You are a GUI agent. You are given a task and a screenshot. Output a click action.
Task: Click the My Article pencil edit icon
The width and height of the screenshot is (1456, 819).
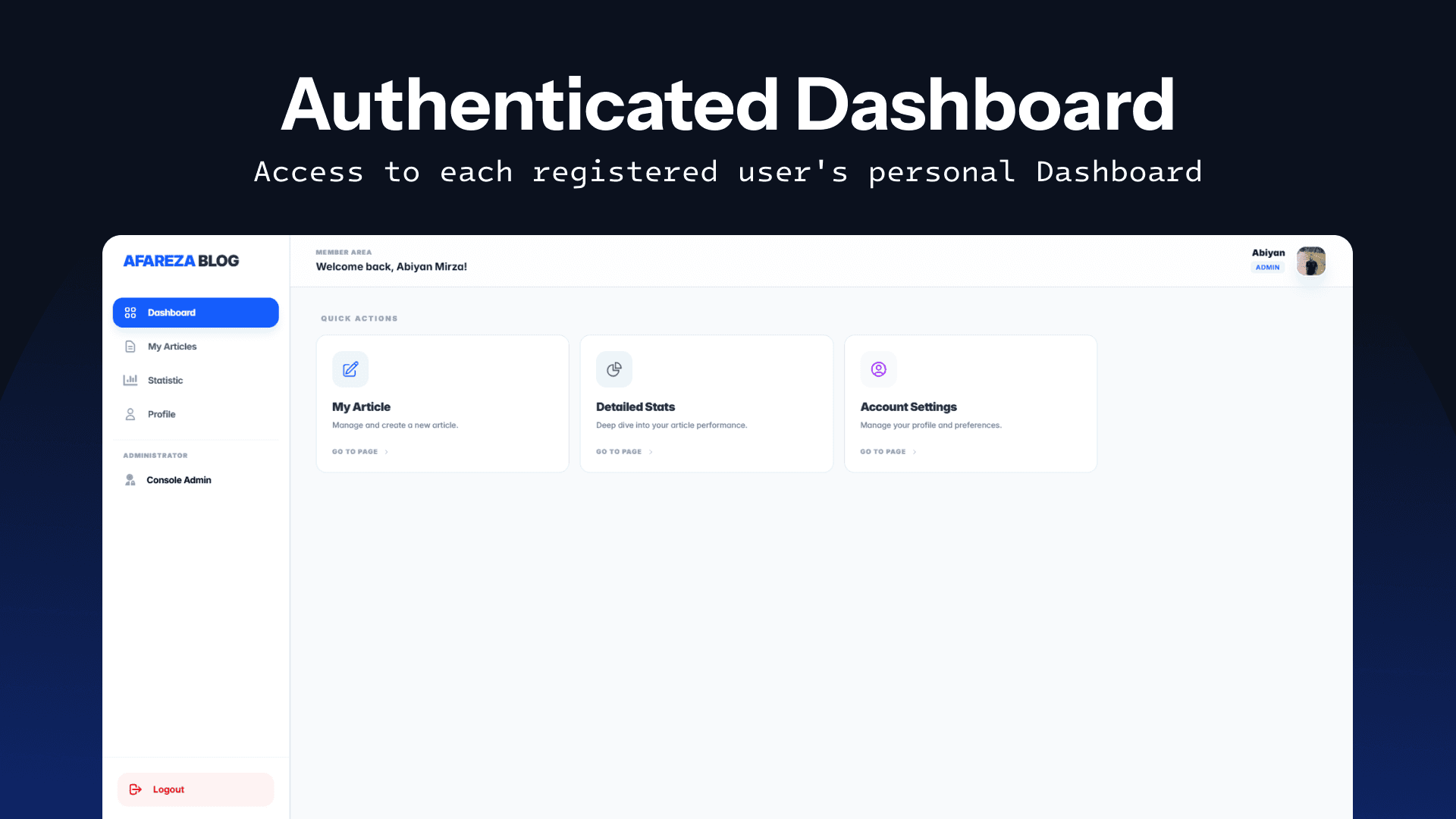point(350,369)
